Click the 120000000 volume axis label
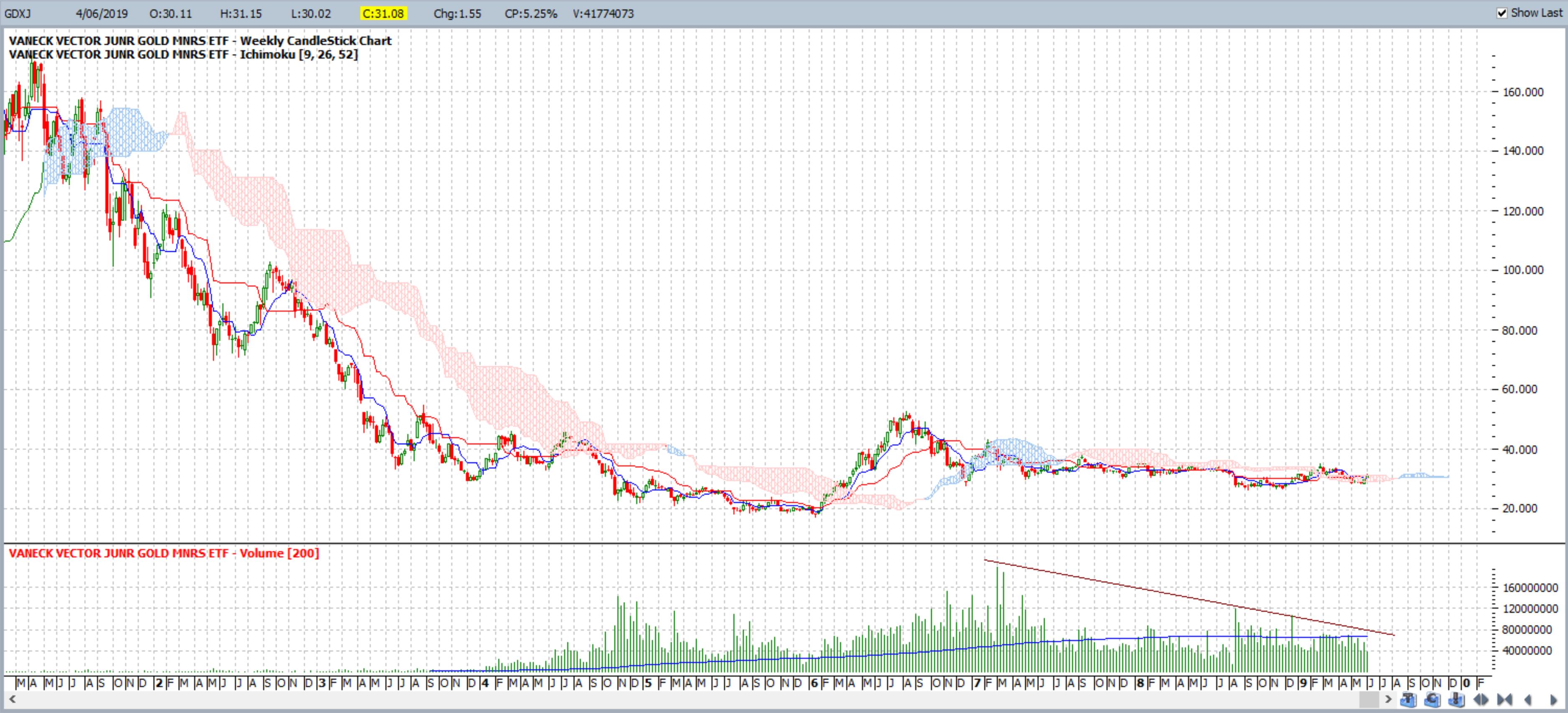 click(x=1530, y=608)
